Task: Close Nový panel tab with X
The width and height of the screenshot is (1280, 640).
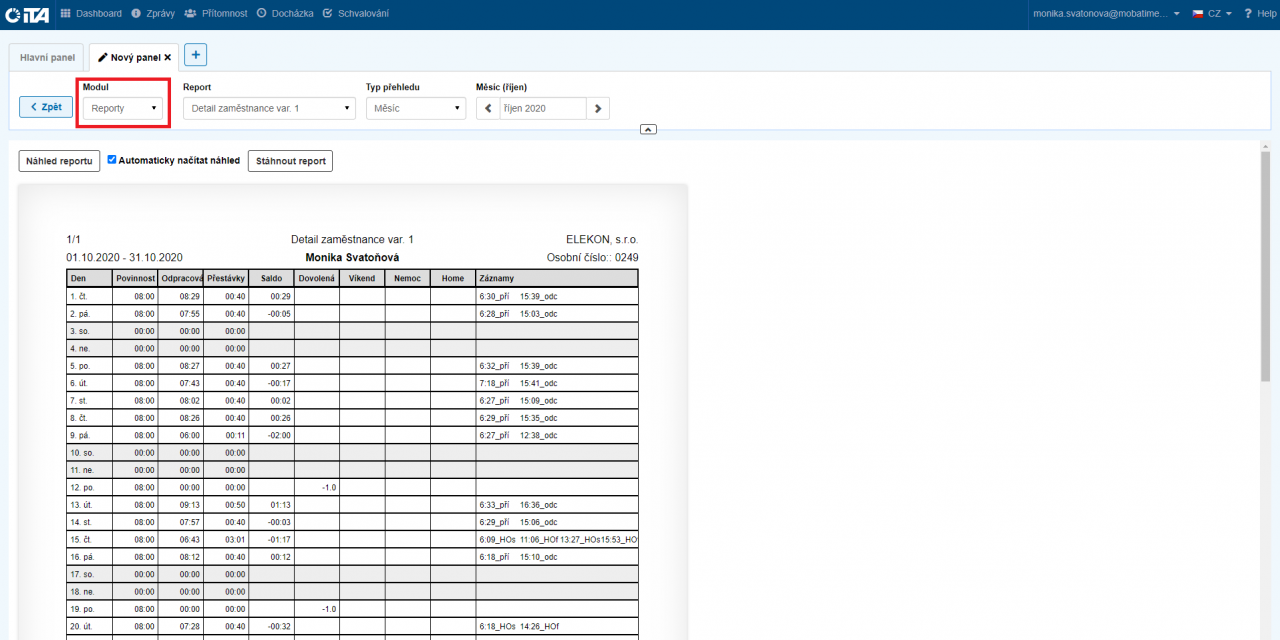Action: pos(168,58)
